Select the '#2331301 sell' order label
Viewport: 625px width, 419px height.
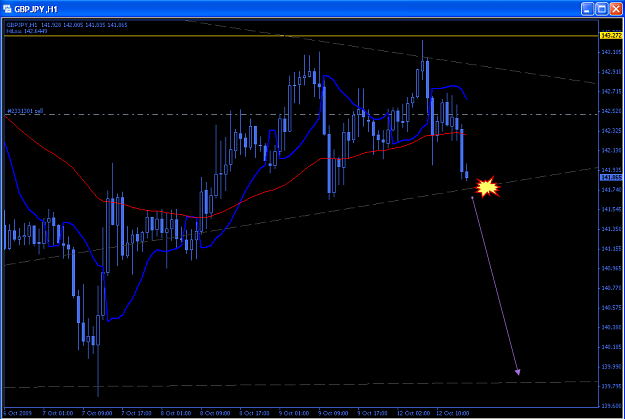click(25, 111)
